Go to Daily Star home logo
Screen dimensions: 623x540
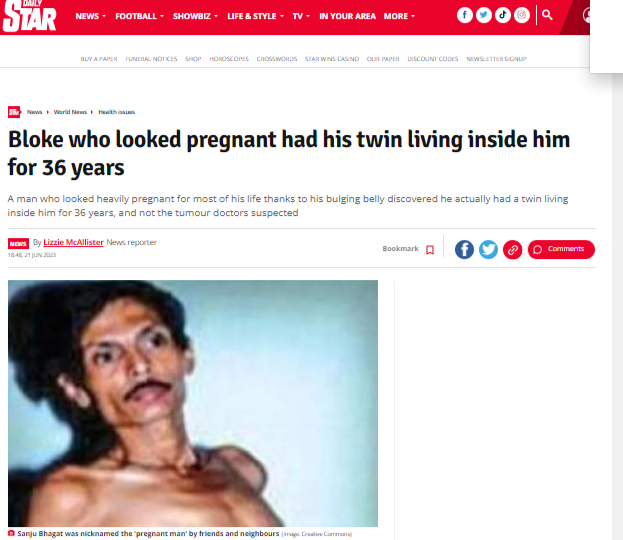[x=29, y=16]
